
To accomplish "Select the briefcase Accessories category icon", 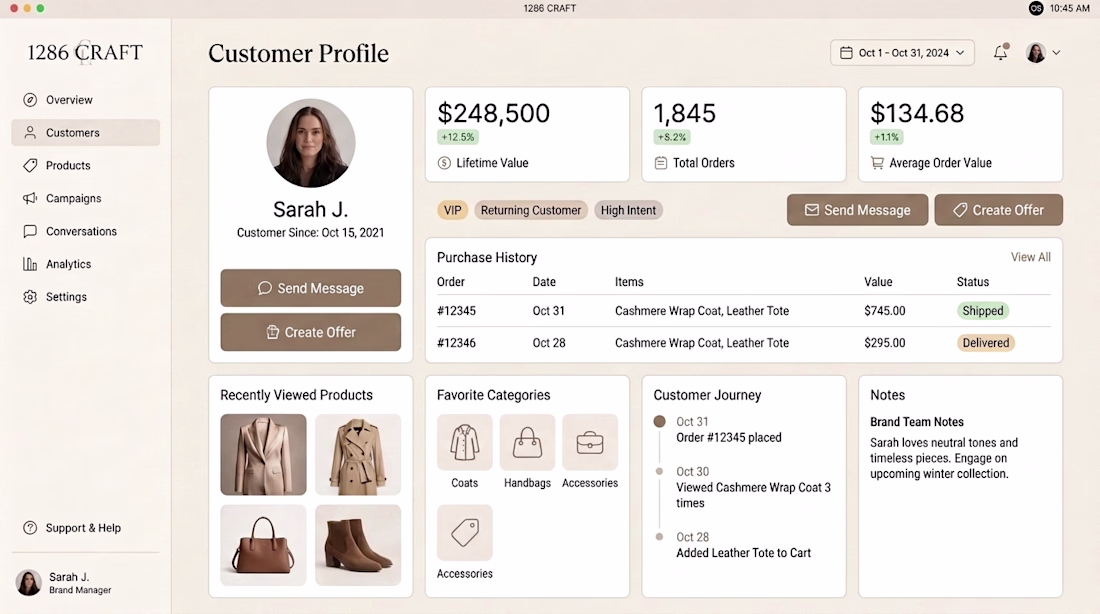I will click(590, 442).
